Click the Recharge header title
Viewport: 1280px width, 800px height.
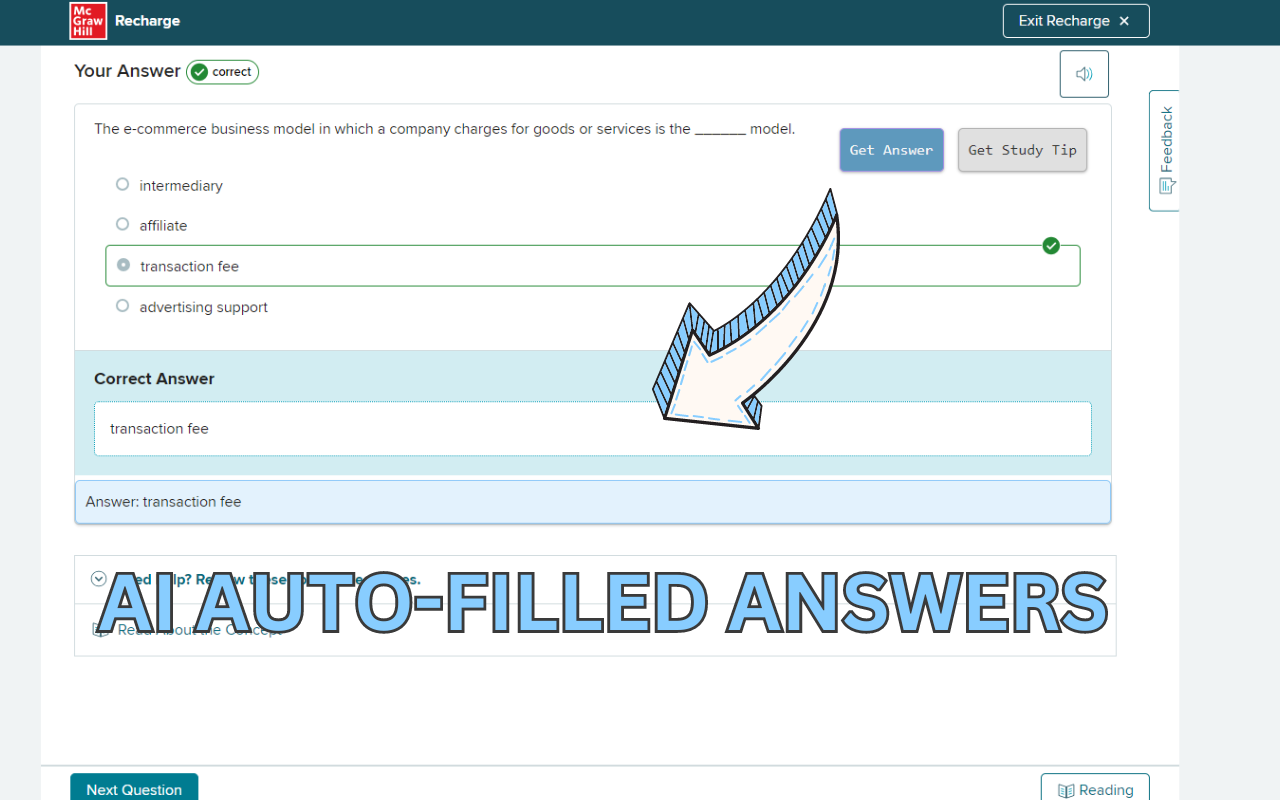147,20
